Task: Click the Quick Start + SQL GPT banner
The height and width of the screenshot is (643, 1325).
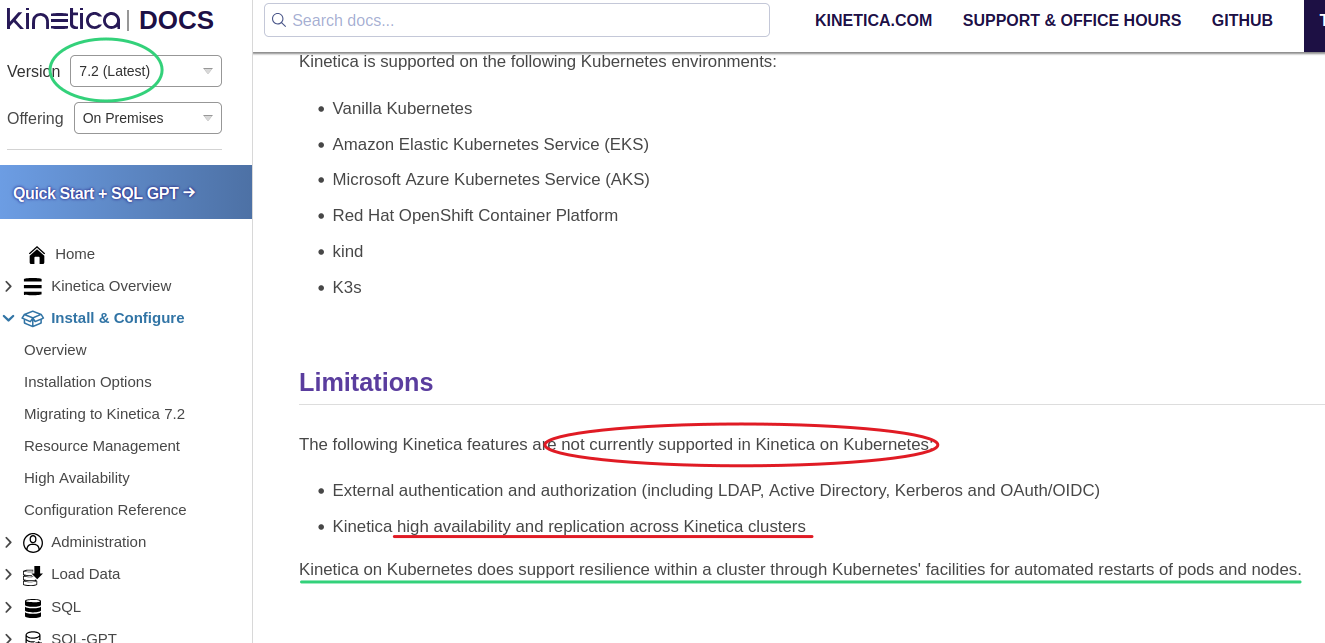Action: (126, 192)
